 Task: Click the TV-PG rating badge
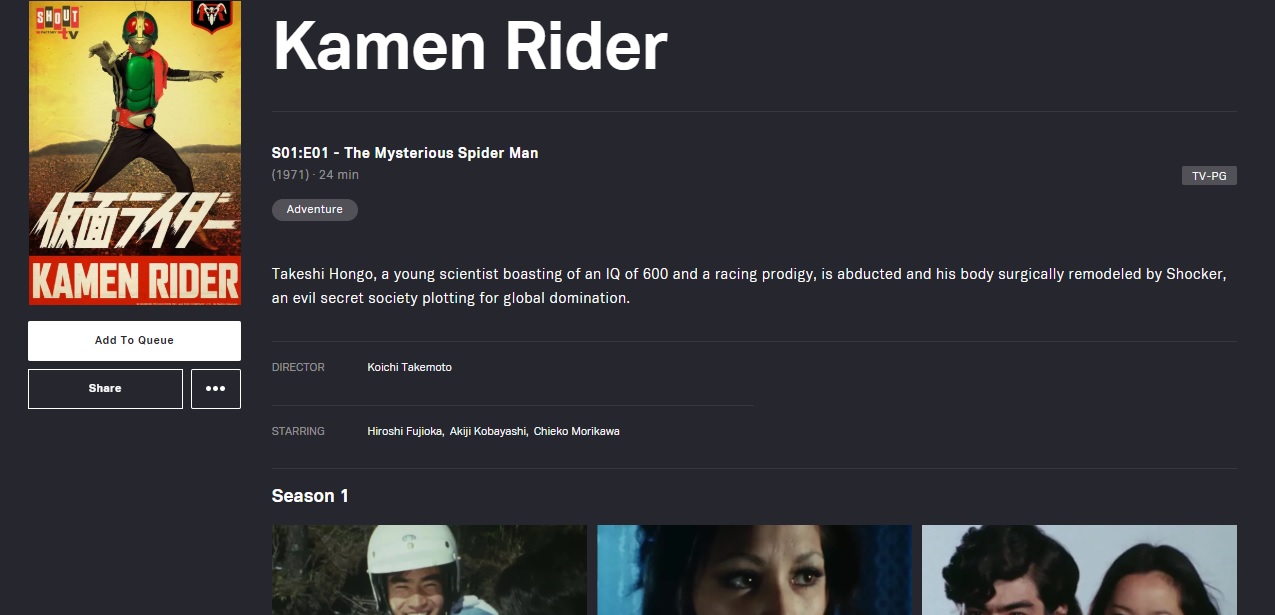click(1209, 176)
